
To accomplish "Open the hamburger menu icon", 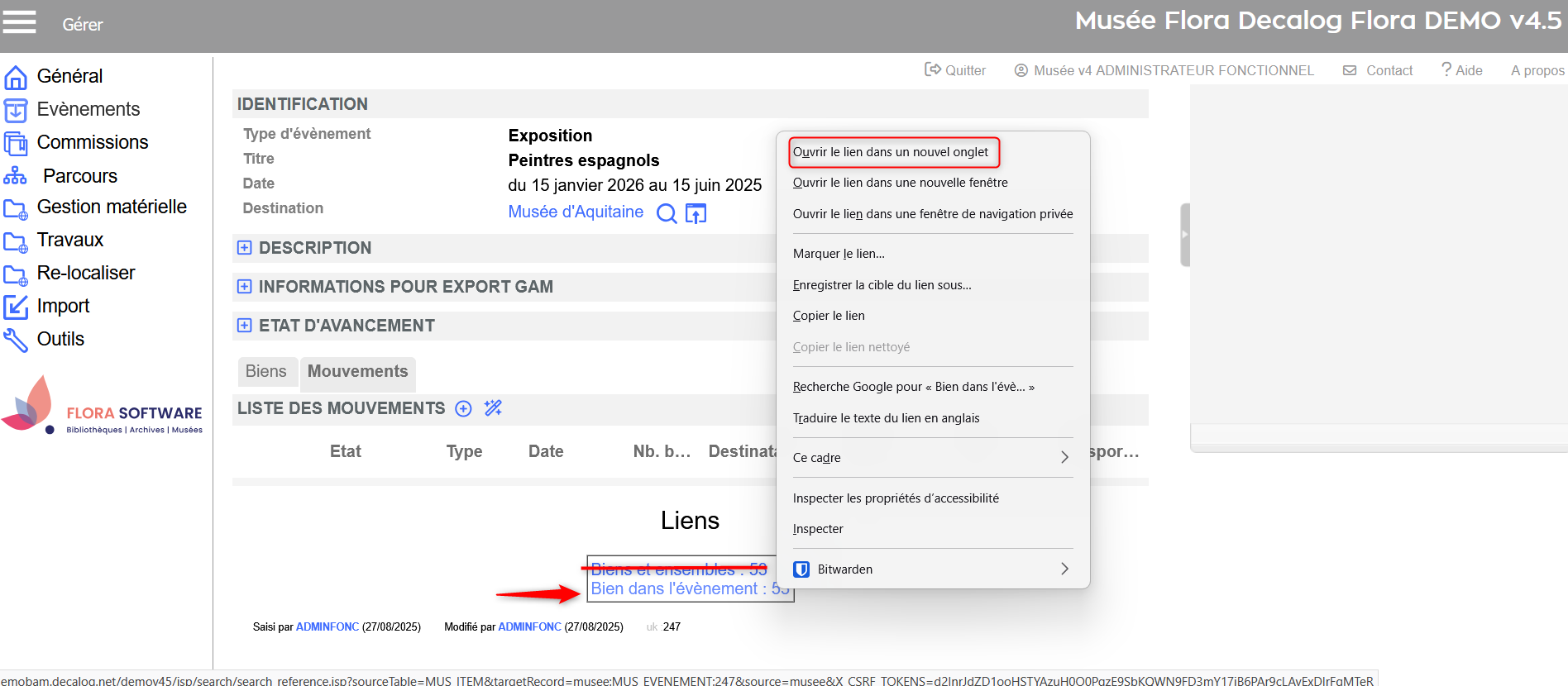I will pyautogui.click(x=19, y=22).
